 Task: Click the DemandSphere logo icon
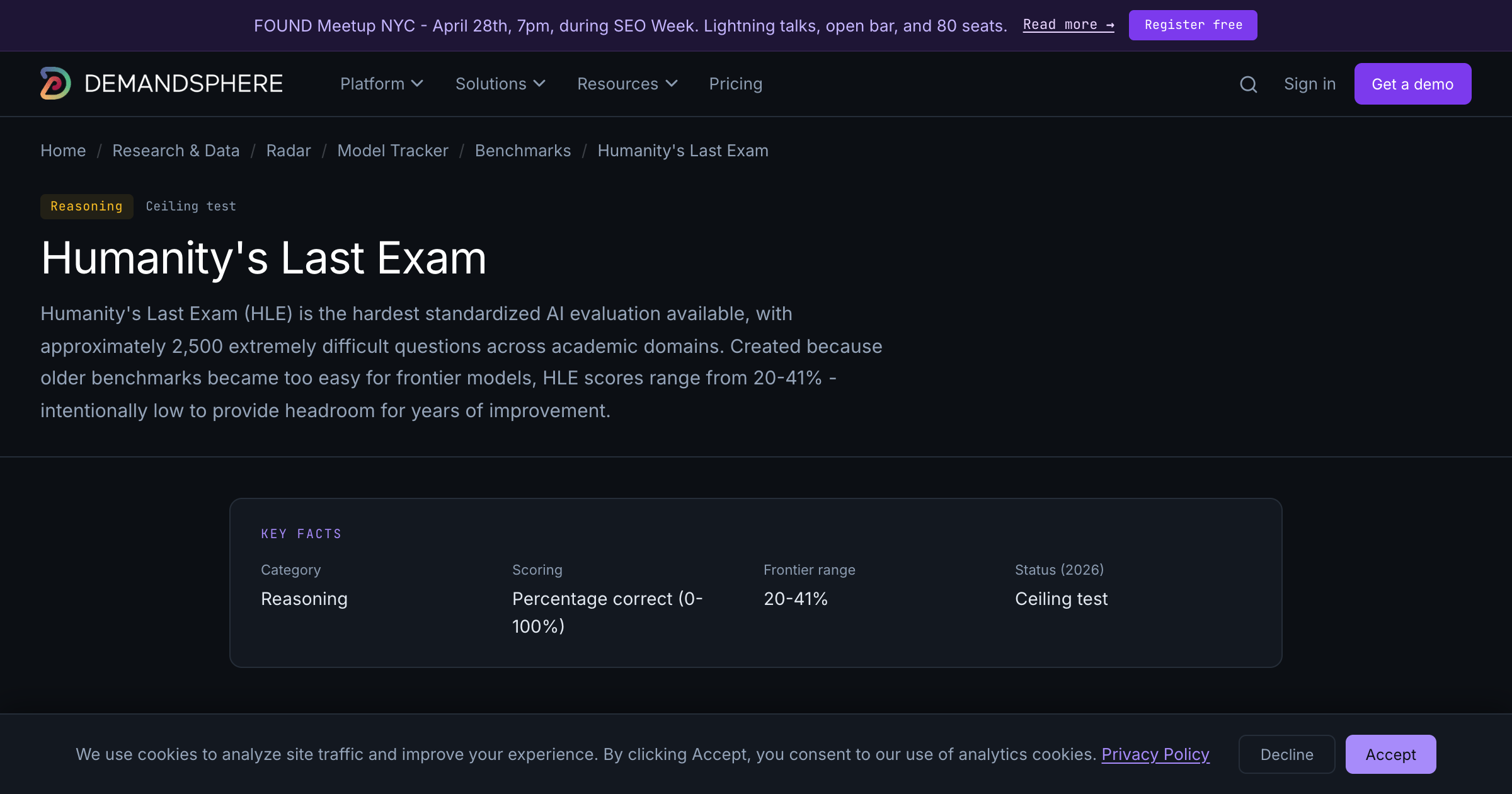[55, 84]
